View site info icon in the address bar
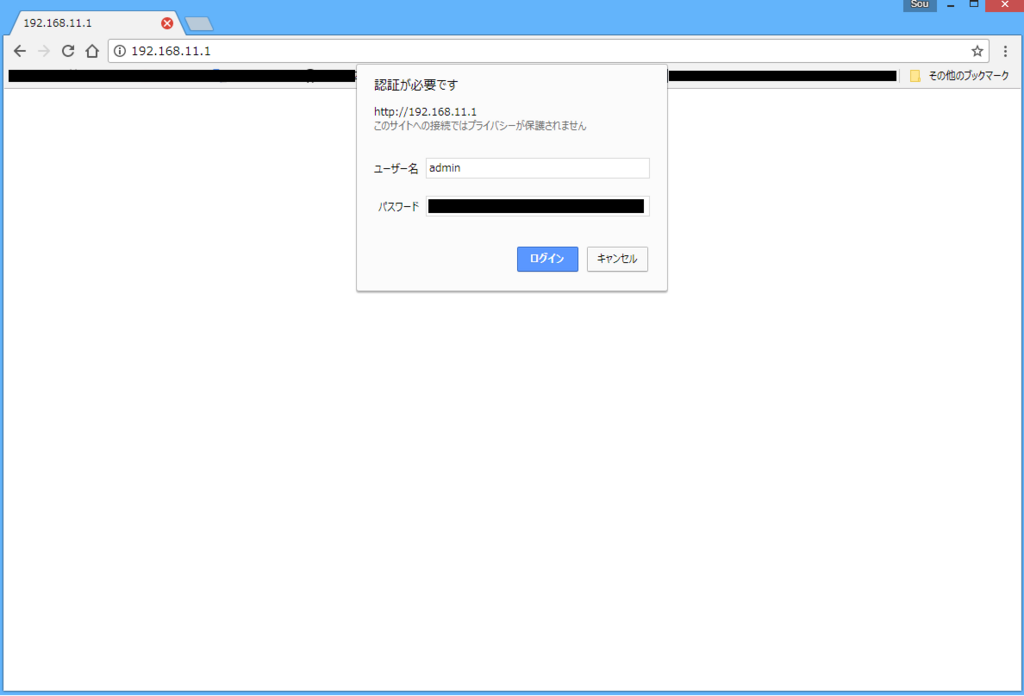Screen dimensions: 1024x696 click(x=120, y=51)
